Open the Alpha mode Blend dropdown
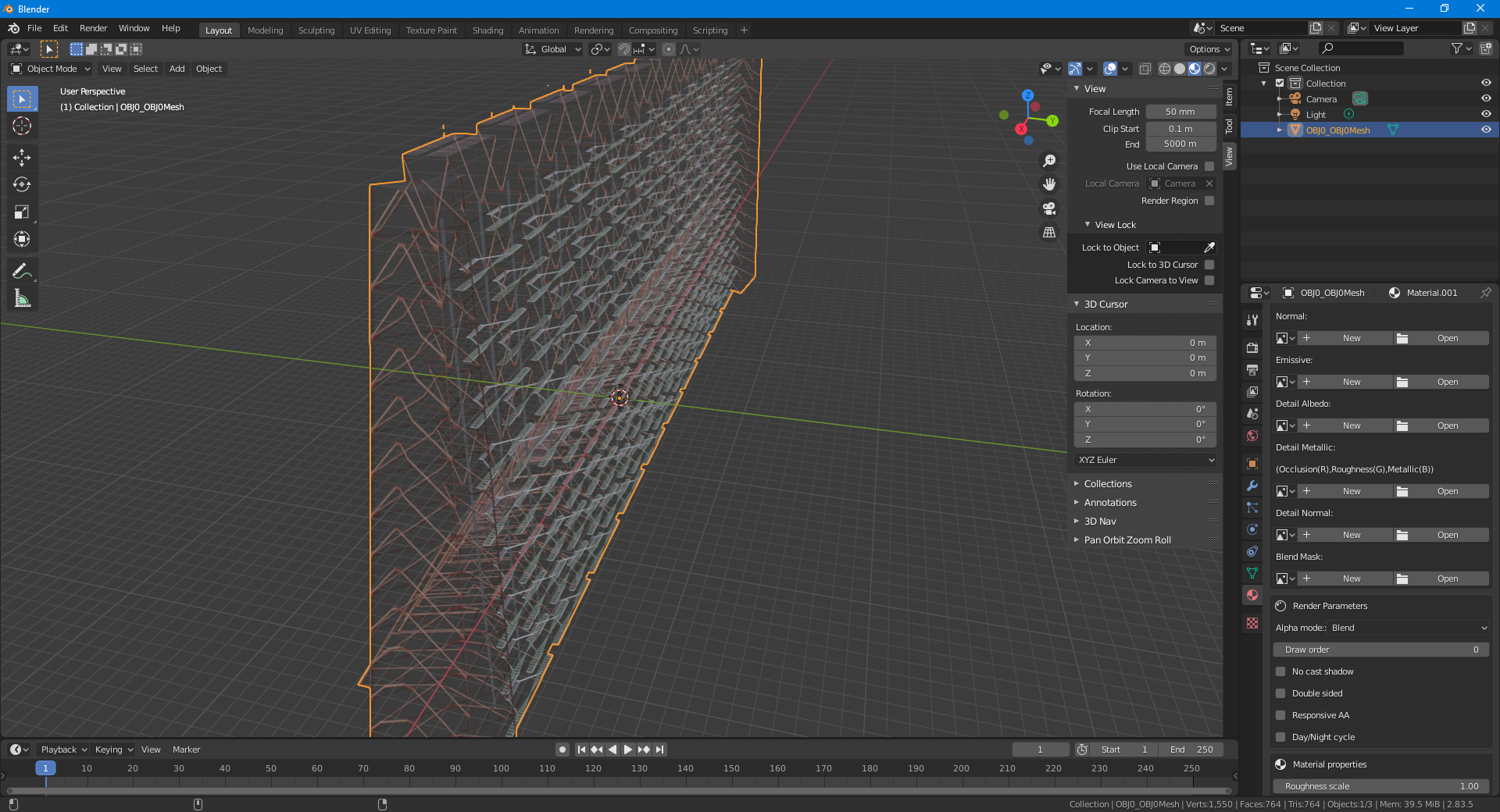Viewport: 1500px width, 812px height. click(1409, 628)
